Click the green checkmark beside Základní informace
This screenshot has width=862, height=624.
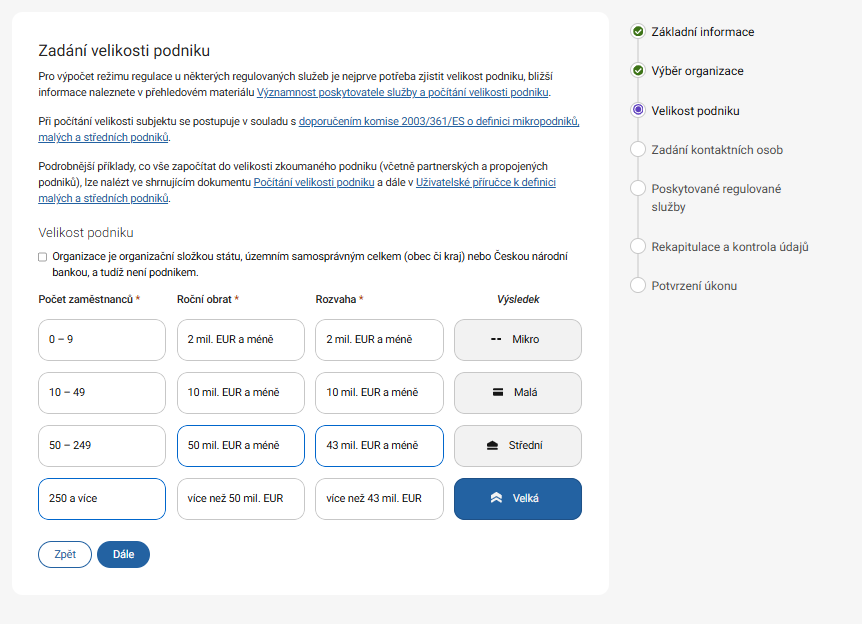point(638,32)
